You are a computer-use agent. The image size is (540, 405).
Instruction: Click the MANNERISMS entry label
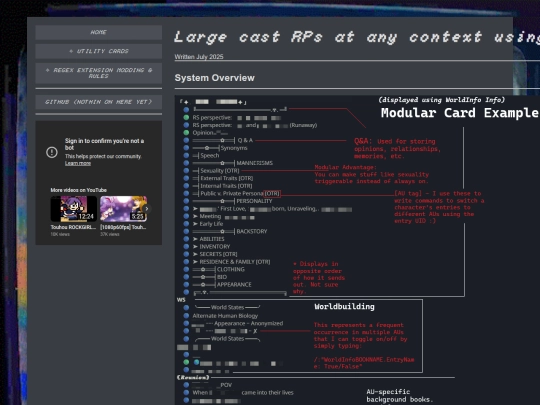[255, 163]
